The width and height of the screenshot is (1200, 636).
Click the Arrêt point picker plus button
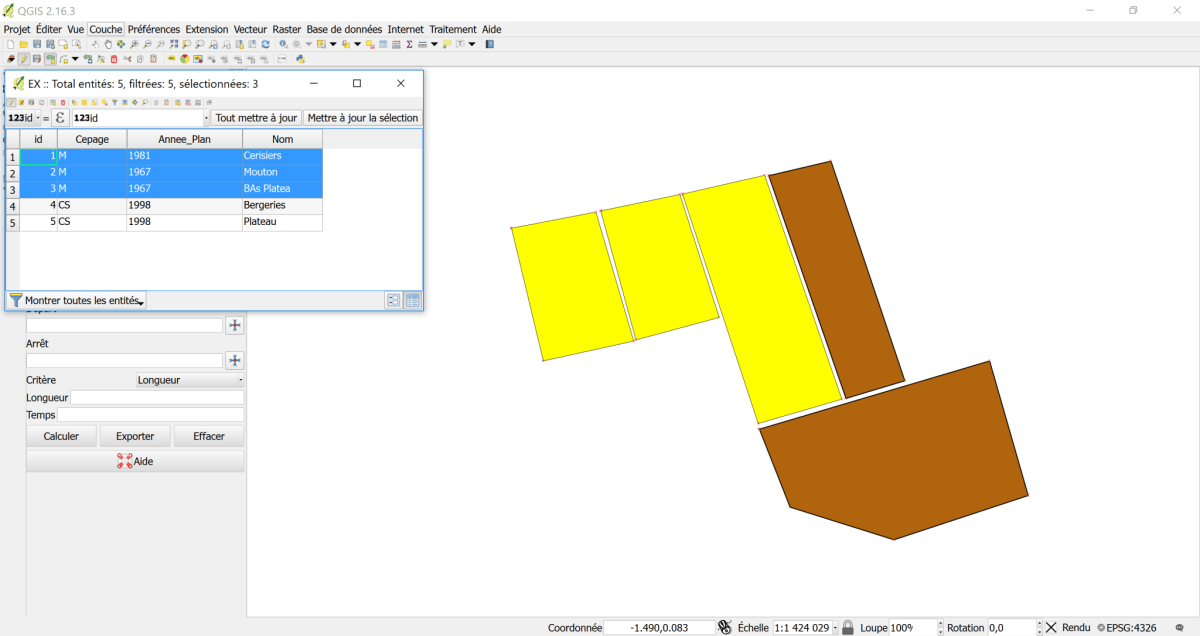[x=235, y=360]
